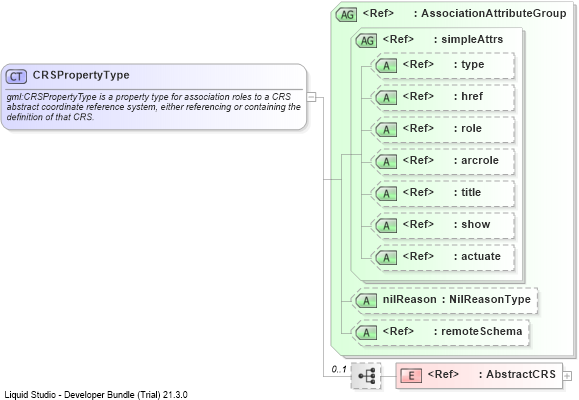The width and height of the screenshot is (579, 400).
Task: Click the 0..1 cardinality label
Action: tap(339, 369)
